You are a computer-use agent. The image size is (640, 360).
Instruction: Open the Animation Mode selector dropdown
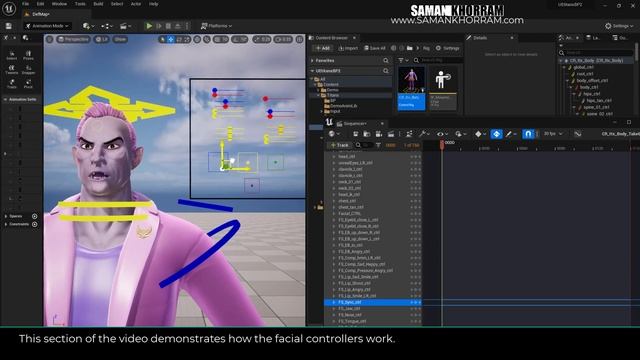[47, 26]
